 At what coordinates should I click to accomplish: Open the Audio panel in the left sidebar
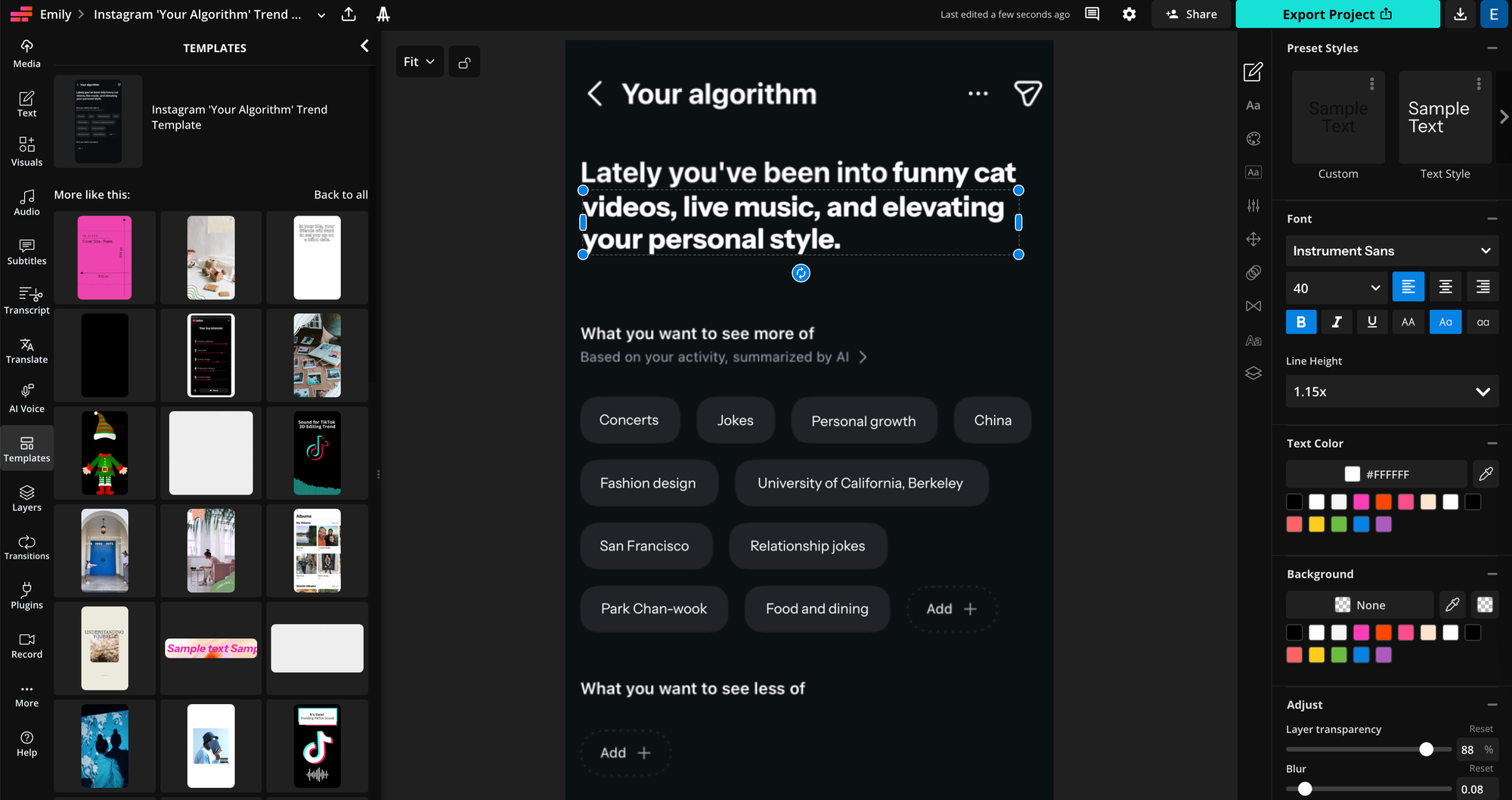tap(26, 202)
